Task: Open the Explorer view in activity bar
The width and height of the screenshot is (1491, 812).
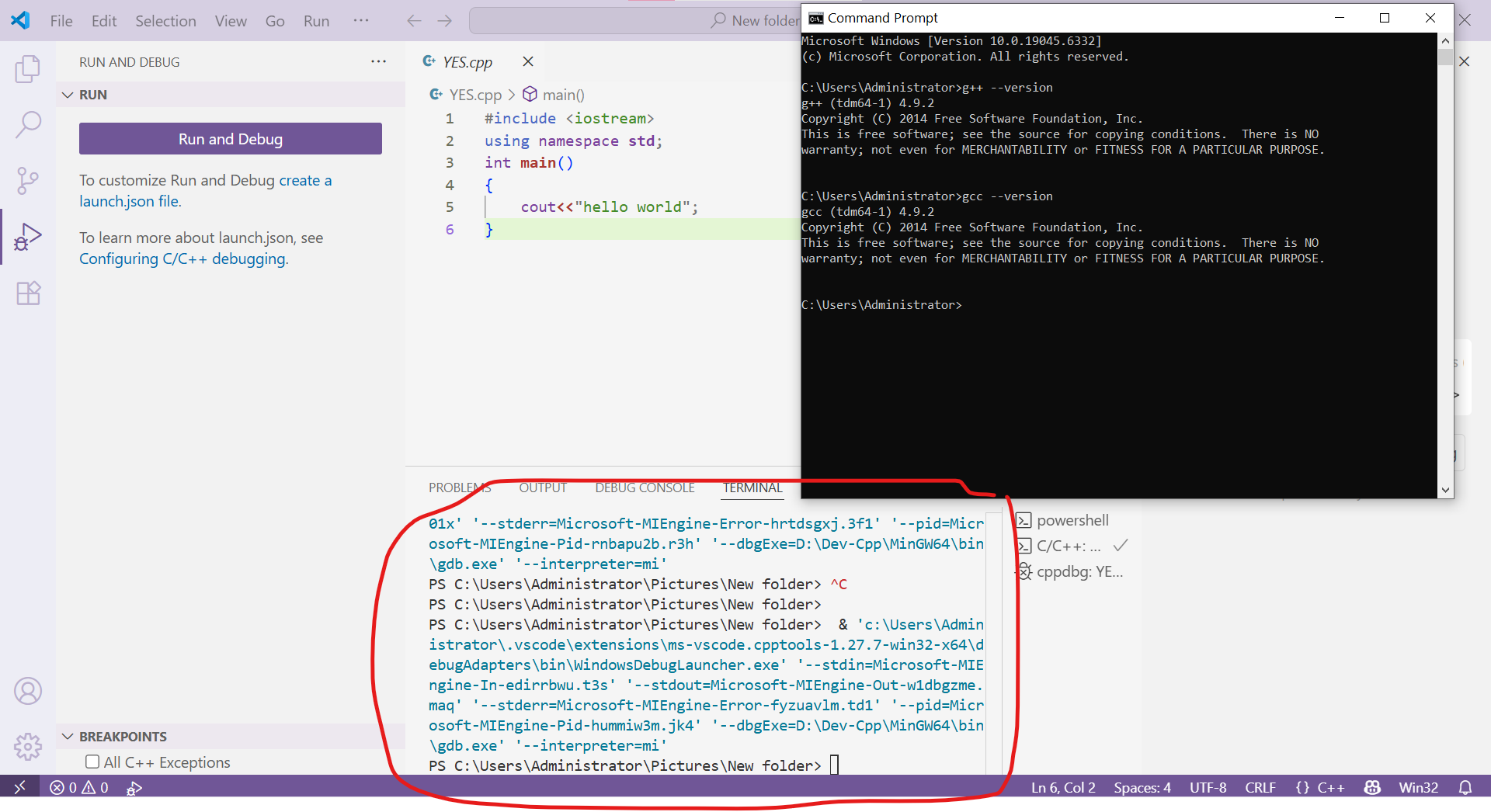Action: [x=28, y=69]
